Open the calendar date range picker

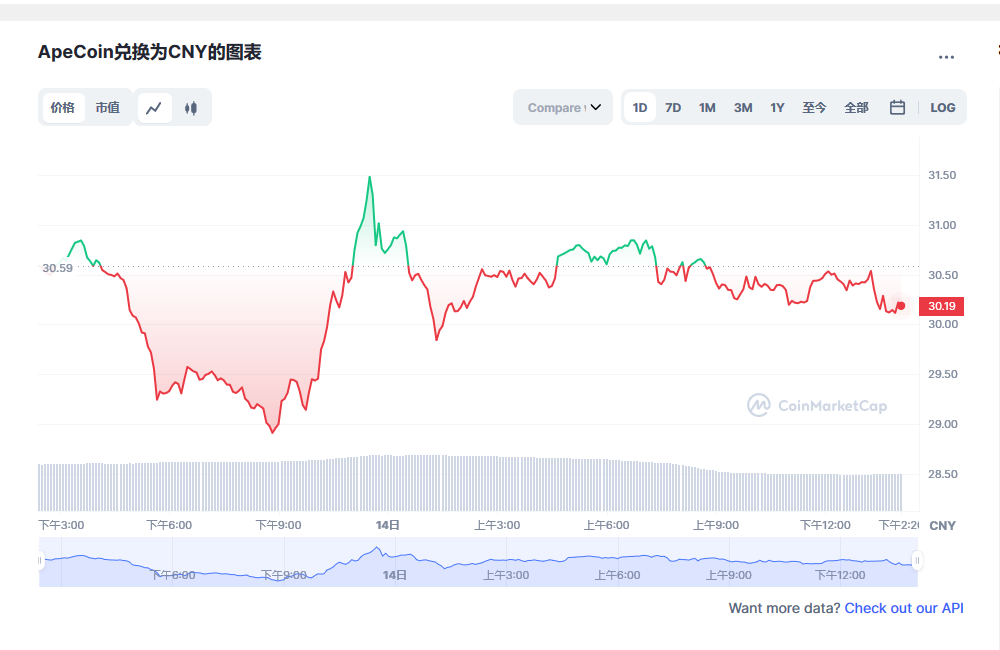tap(897, 108)
